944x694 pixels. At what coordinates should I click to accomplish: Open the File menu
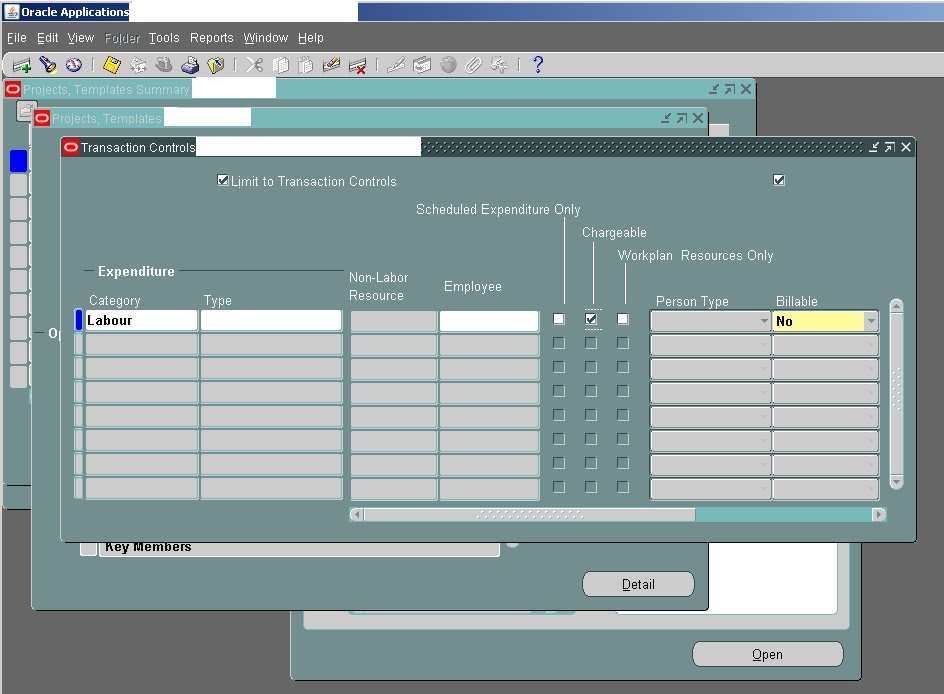17,38
